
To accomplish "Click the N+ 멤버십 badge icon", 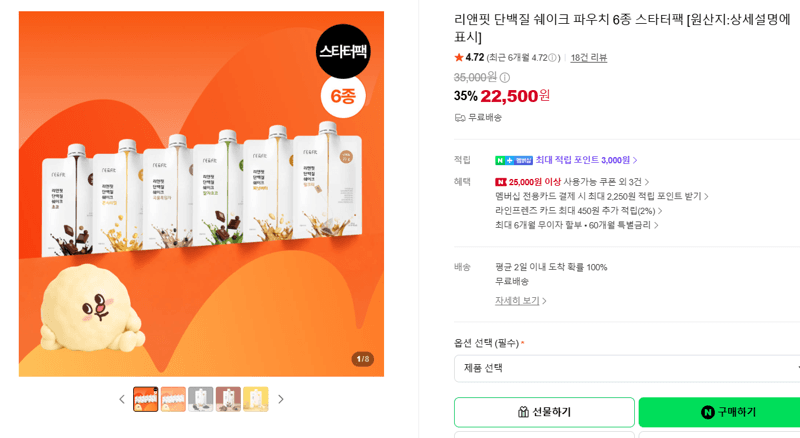I will 514,160.
